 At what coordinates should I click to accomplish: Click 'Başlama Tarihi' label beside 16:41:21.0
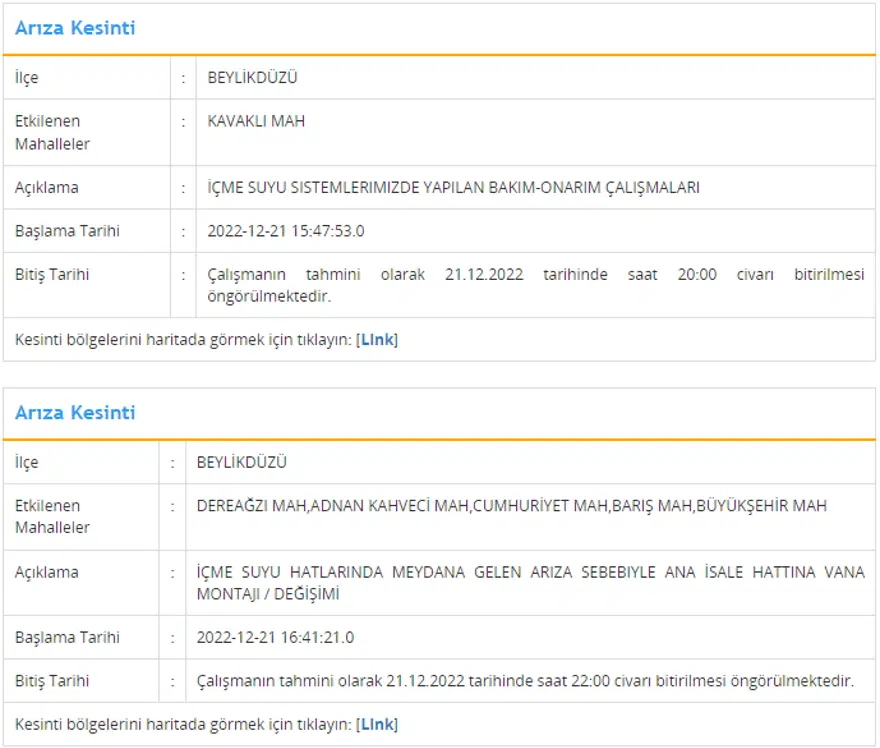tap(67, 637)
